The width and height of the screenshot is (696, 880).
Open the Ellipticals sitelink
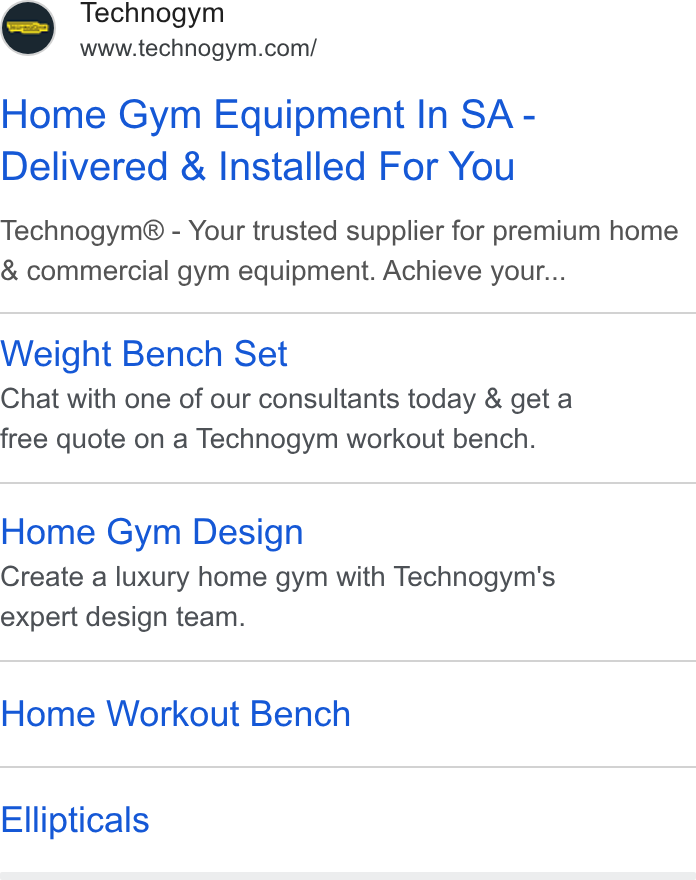(x=75, y=820)
